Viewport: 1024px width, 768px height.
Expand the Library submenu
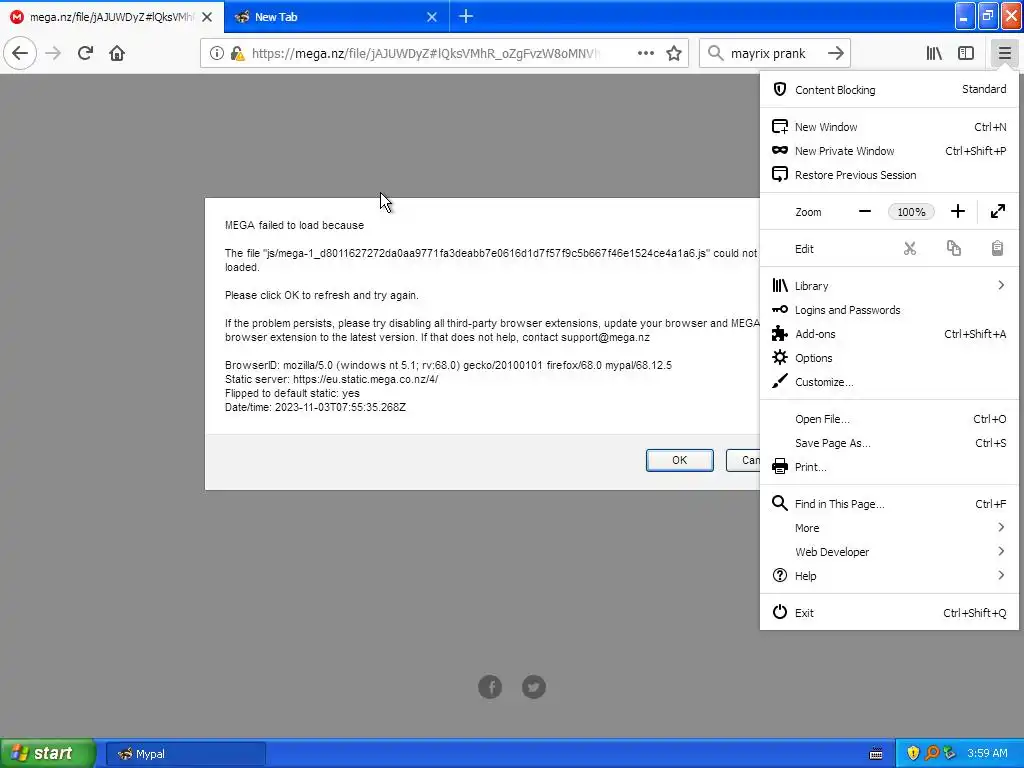click(889, 285)
